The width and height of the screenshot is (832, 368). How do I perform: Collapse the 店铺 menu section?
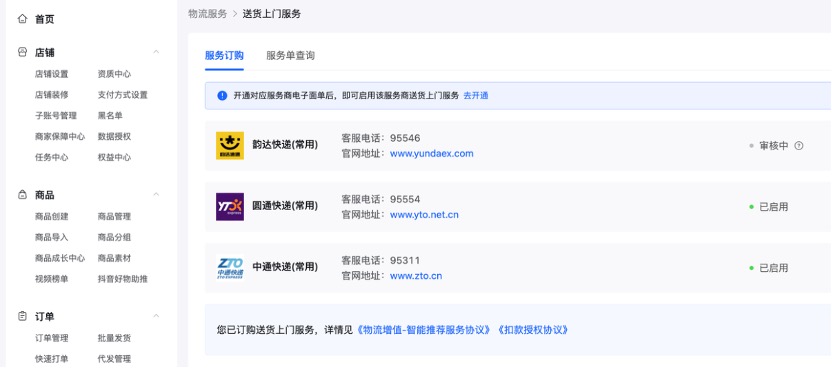click(x=156, y=52)
